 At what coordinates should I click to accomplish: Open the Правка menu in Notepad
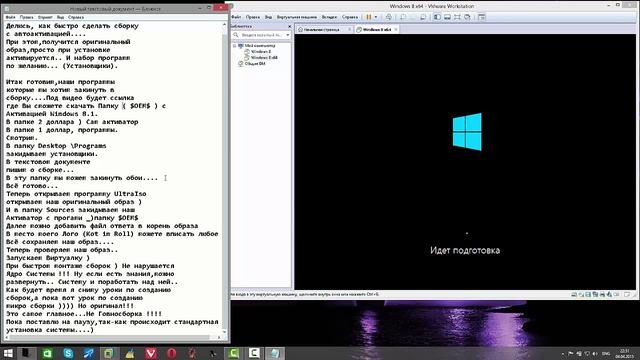(27, 17)
